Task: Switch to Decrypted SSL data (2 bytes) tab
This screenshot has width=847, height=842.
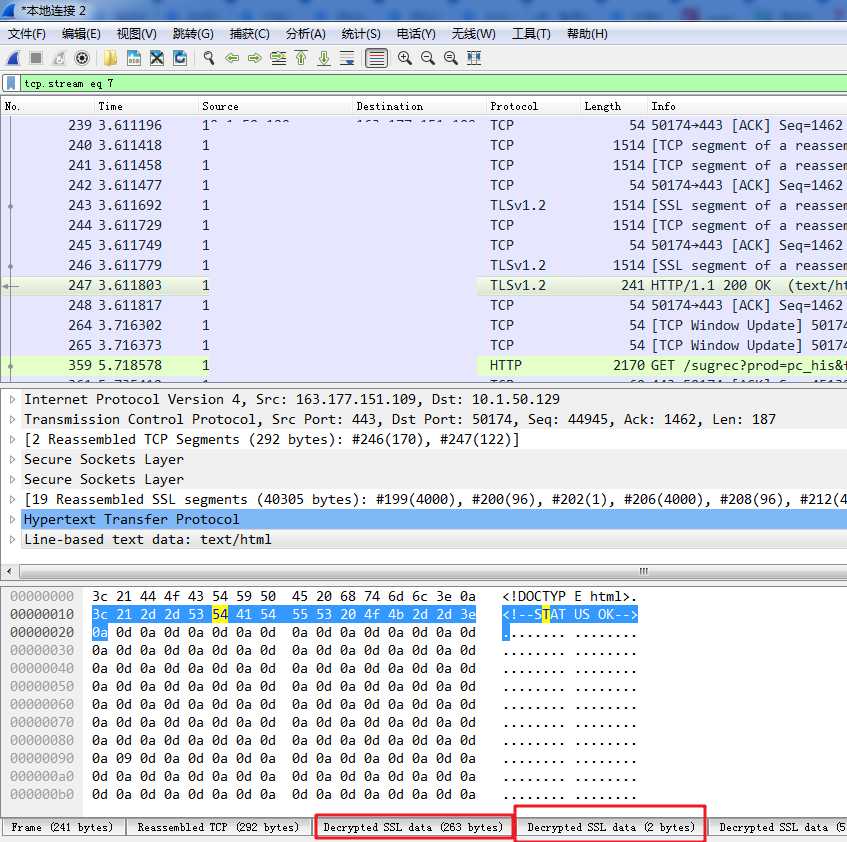Action: pos(611,827)
